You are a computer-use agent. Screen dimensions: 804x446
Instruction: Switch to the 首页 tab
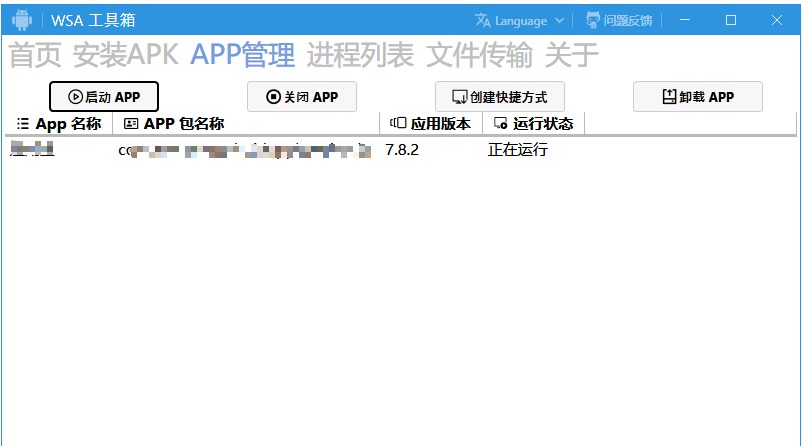35,55
